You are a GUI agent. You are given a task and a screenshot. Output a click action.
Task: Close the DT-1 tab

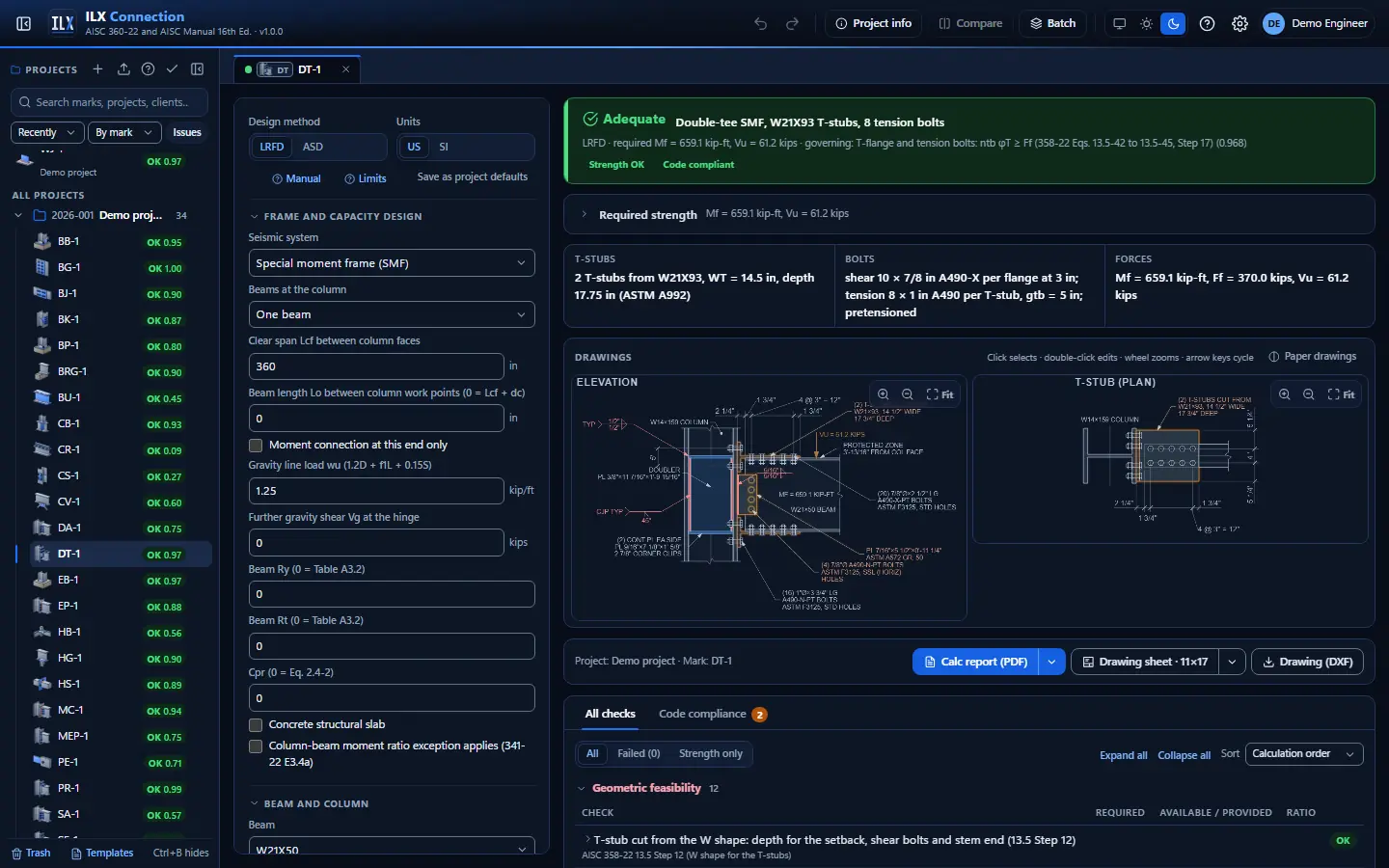click(345, 69)
